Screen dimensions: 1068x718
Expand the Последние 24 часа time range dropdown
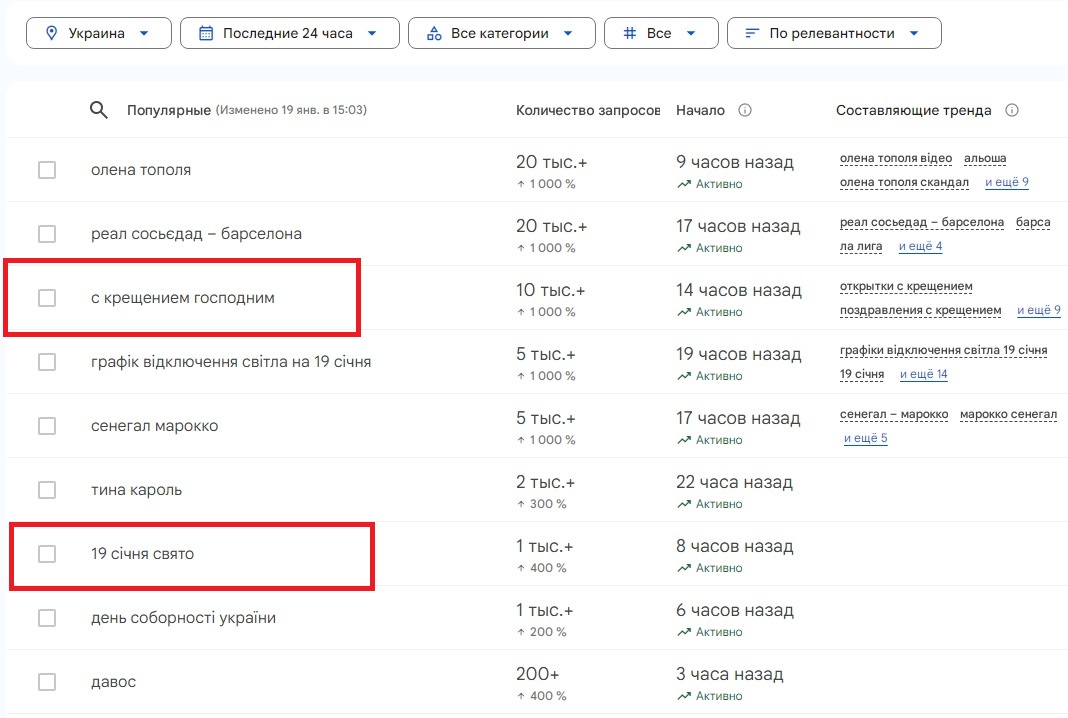[x=289, y=33]
